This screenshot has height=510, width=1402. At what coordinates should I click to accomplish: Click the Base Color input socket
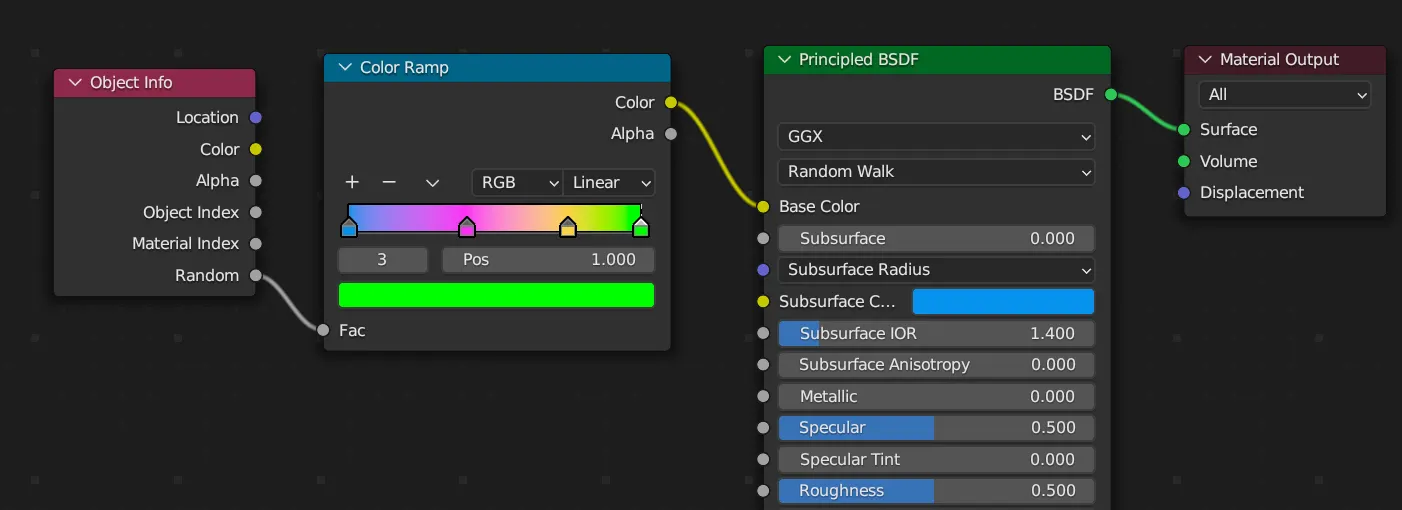click(763, 207)
